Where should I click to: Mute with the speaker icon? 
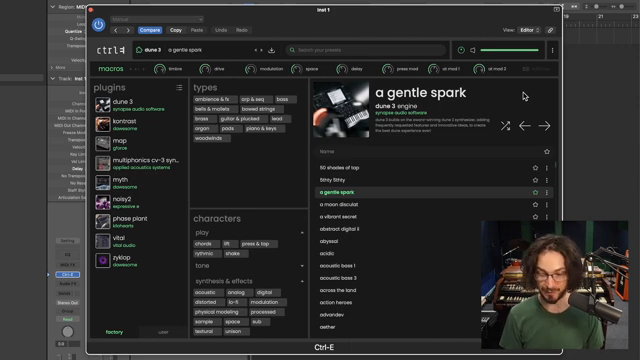tap(473, 50)
